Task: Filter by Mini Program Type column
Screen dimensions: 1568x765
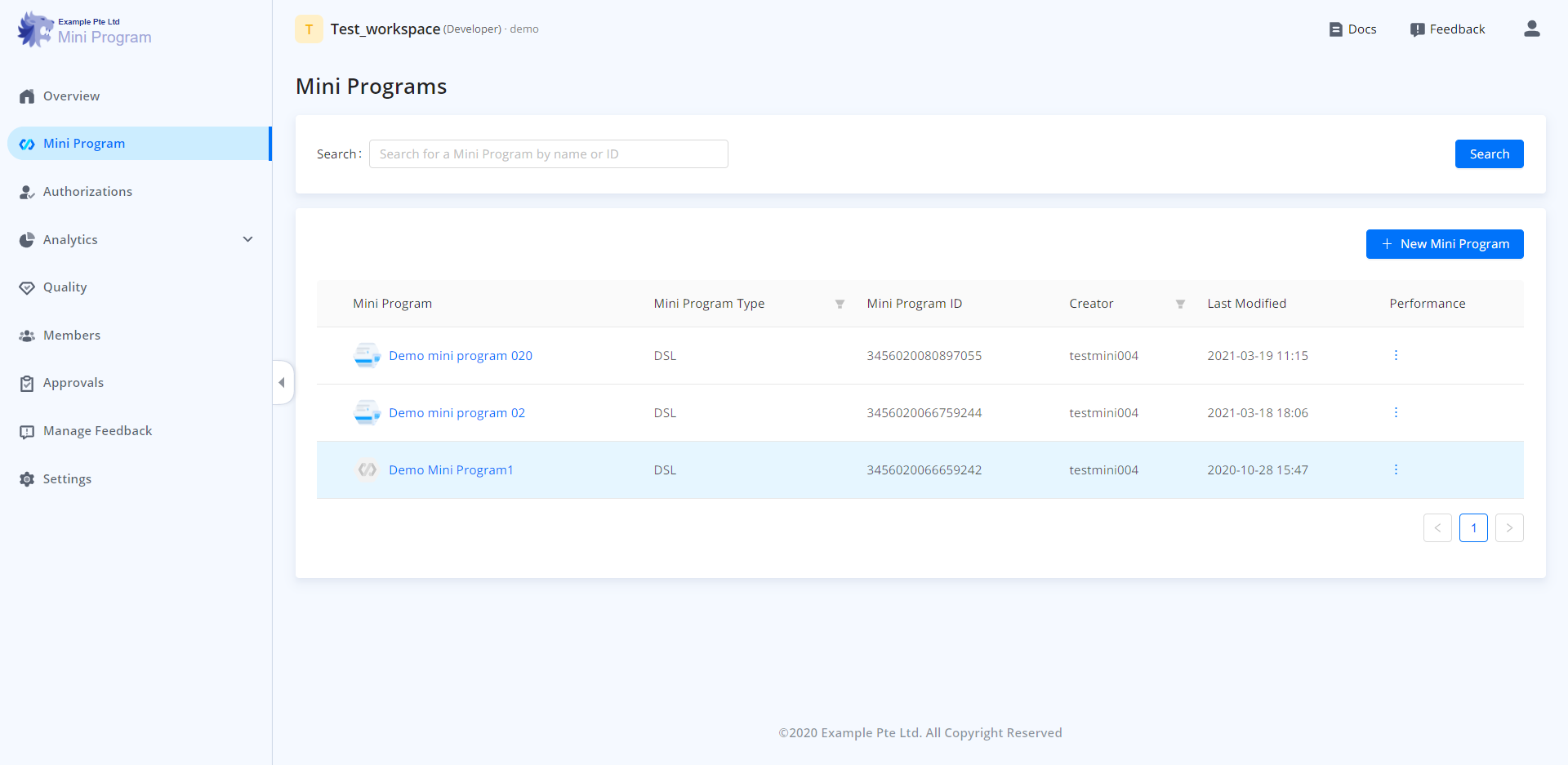Action: click(840, 304)
